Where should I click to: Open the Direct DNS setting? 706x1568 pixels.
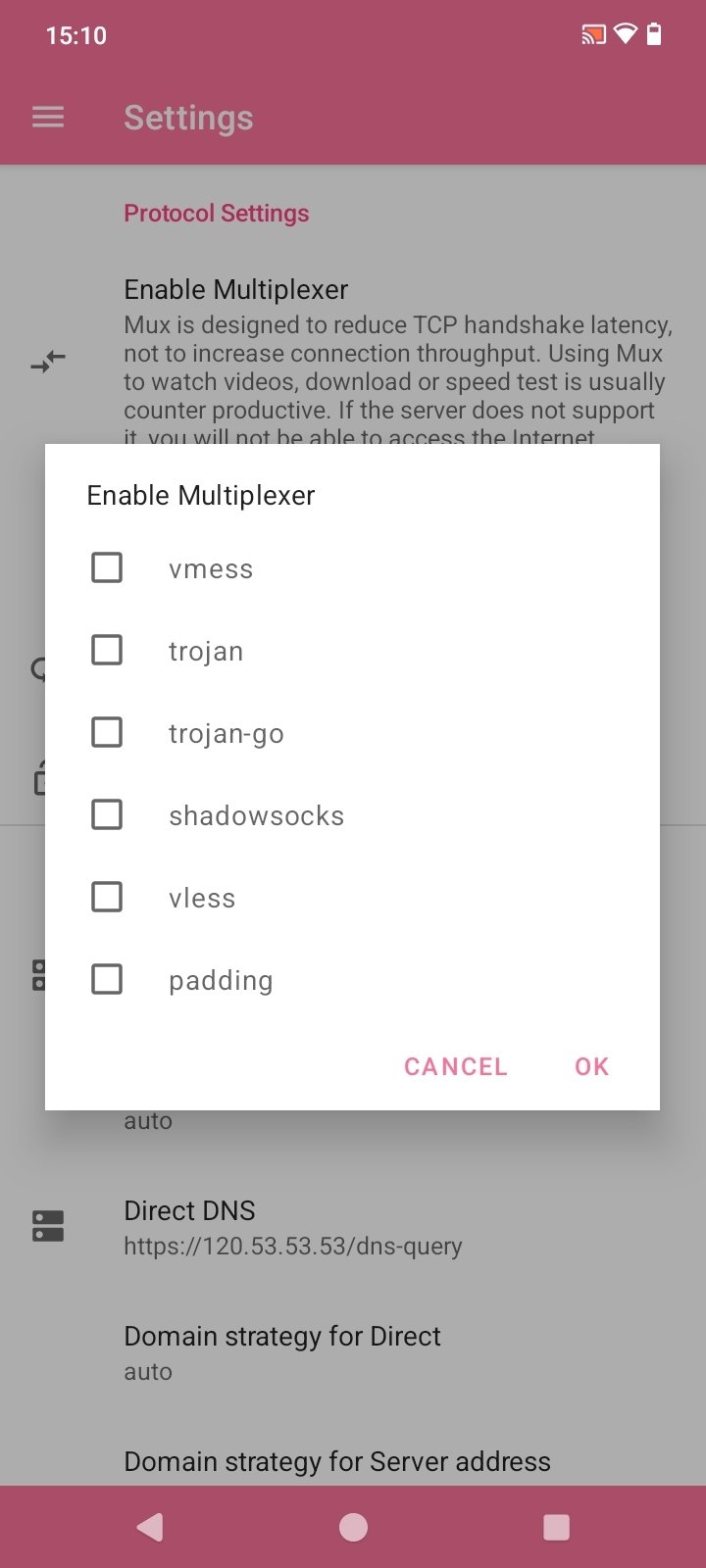(x=292, y=1227)
